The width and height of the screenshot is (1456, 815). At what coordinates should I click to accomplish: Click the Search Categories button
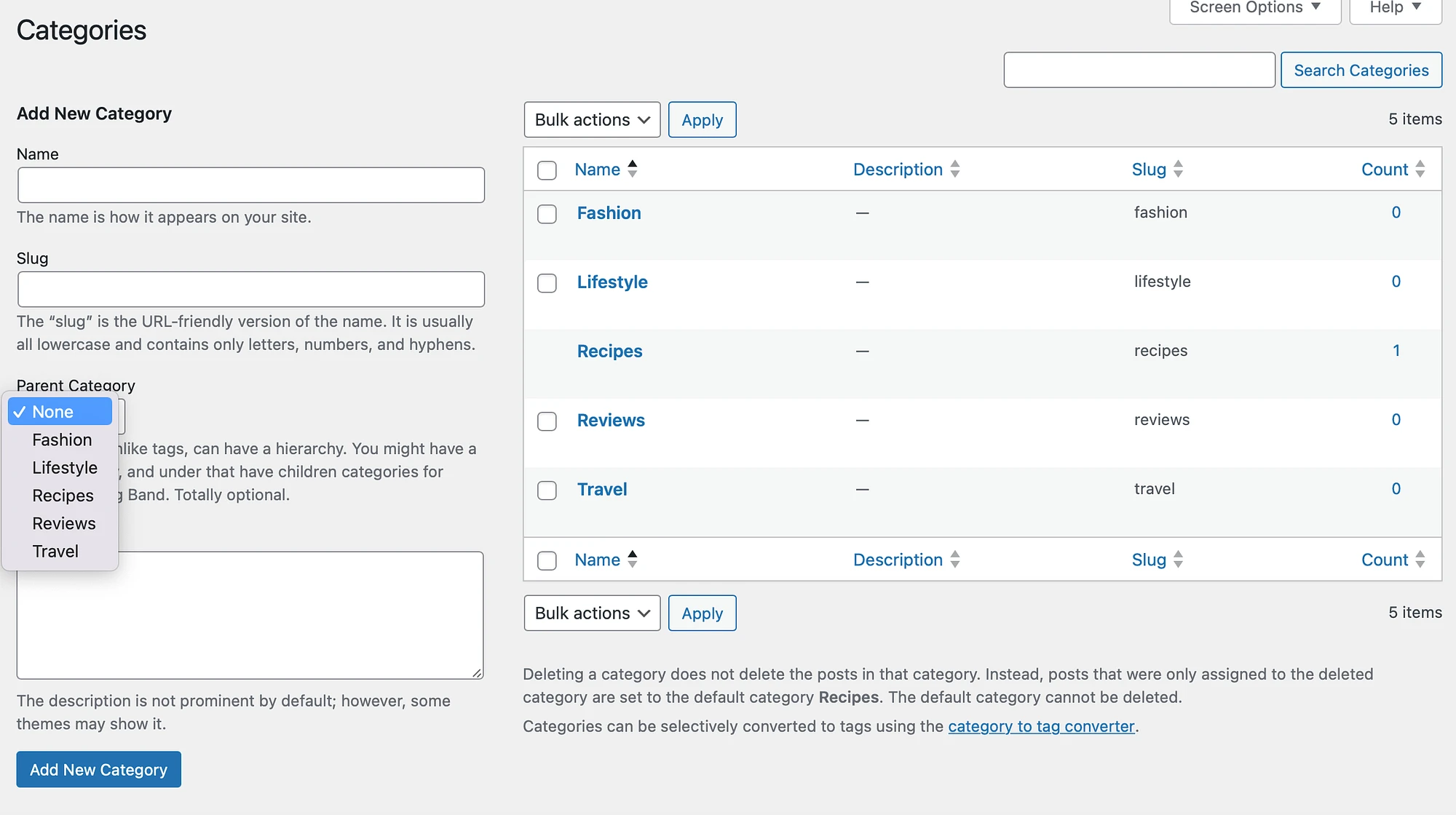(x=1361, y=69)
